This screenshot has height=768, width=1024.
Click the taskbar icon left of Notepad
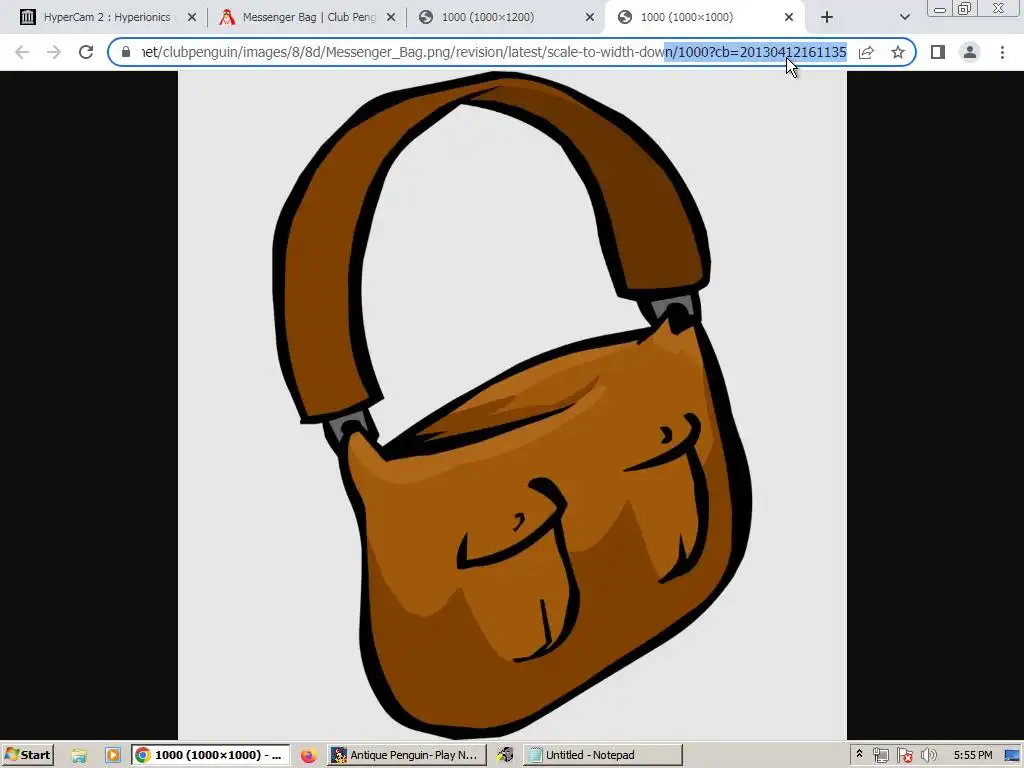[x=505, y=756]
